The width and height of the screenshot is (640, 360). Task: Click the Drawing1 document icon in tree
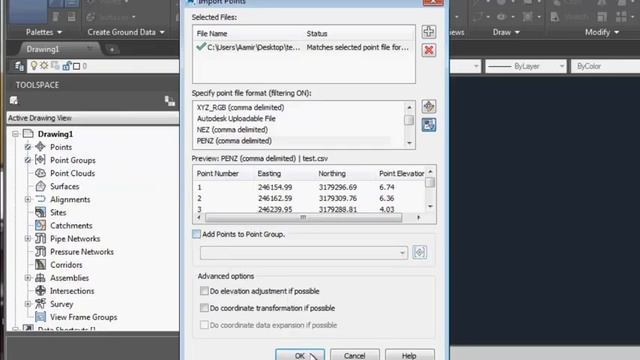point(28,133)
